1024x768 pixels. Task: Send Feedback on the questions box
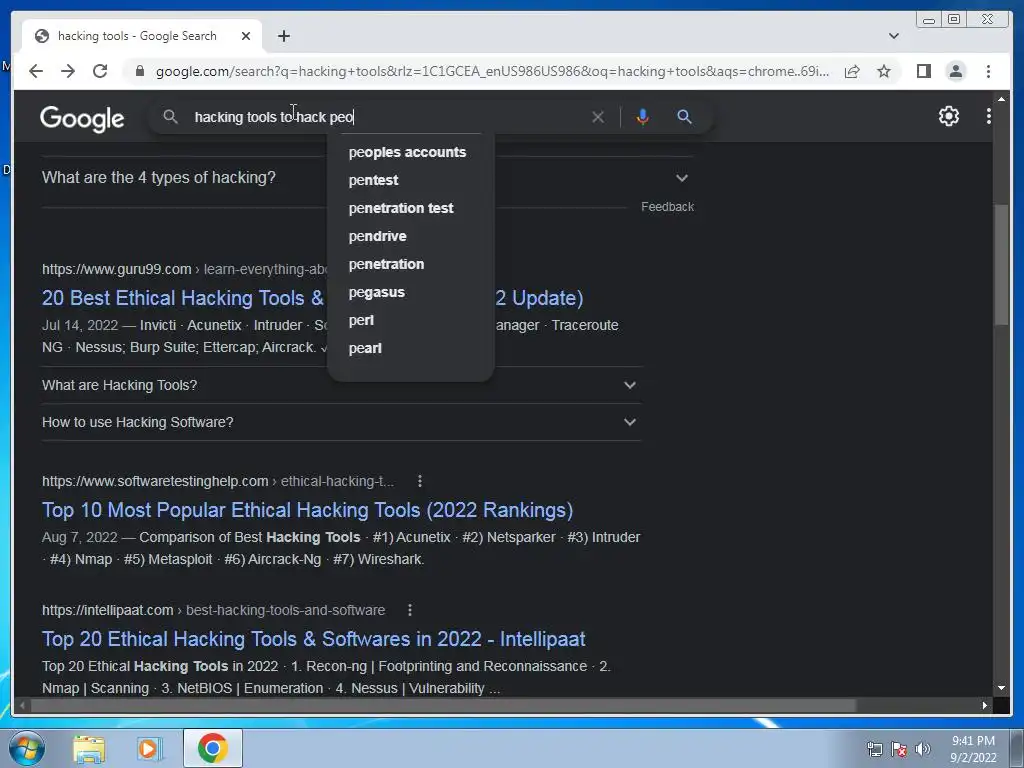click(667, 206)
